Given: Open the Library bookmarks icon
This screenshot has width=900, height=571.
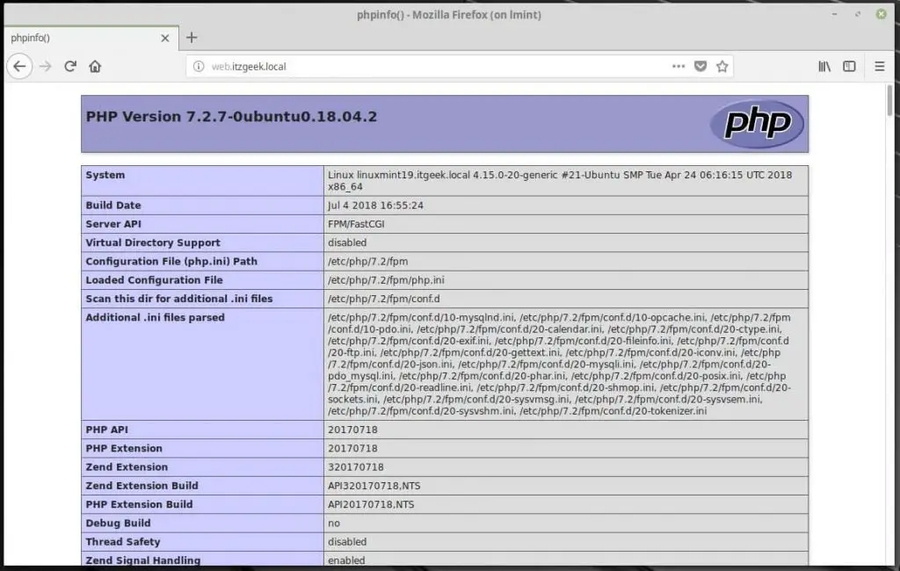Looking at the screenshot, I should (824, 67).
